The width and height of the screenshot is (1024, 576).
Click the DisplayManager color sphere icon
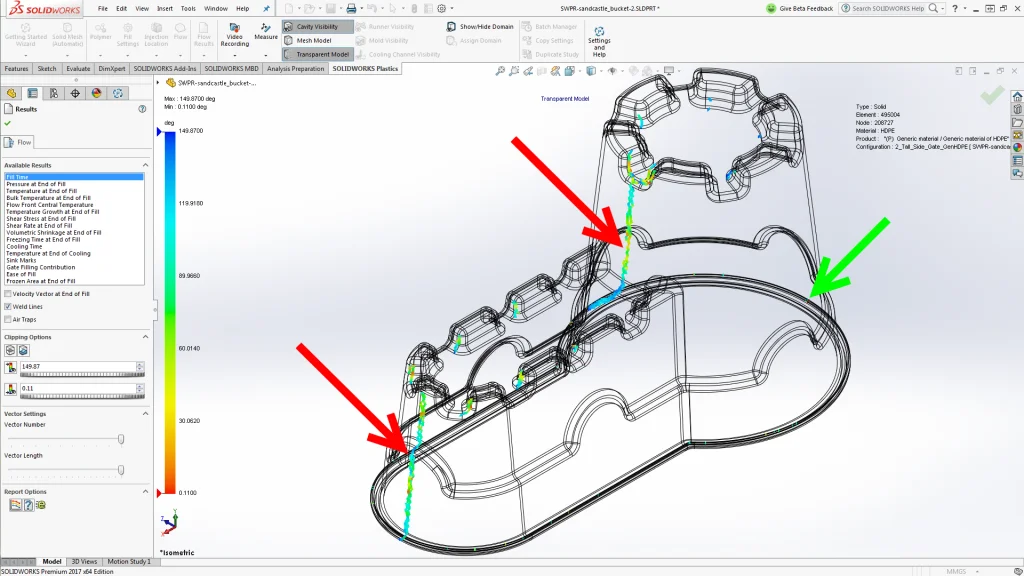96,93
